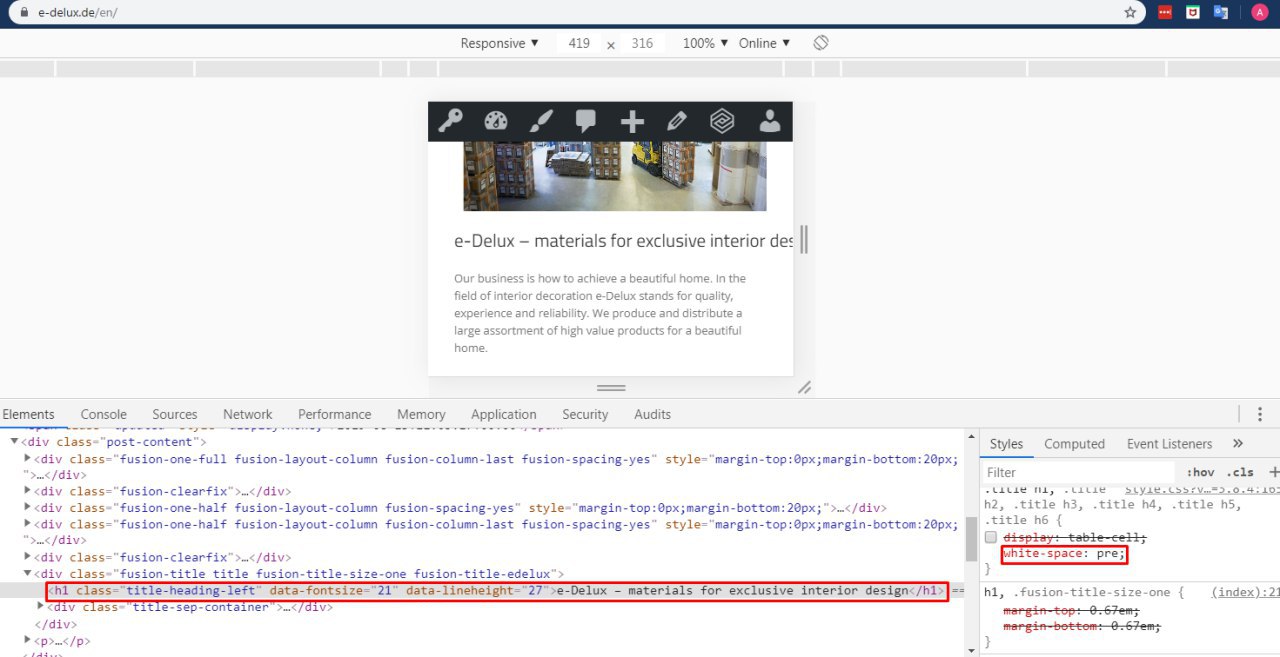This screenshot has height=657, width=1280.
Task: Open the style.css source link
Action: [x=1202, y=489]
